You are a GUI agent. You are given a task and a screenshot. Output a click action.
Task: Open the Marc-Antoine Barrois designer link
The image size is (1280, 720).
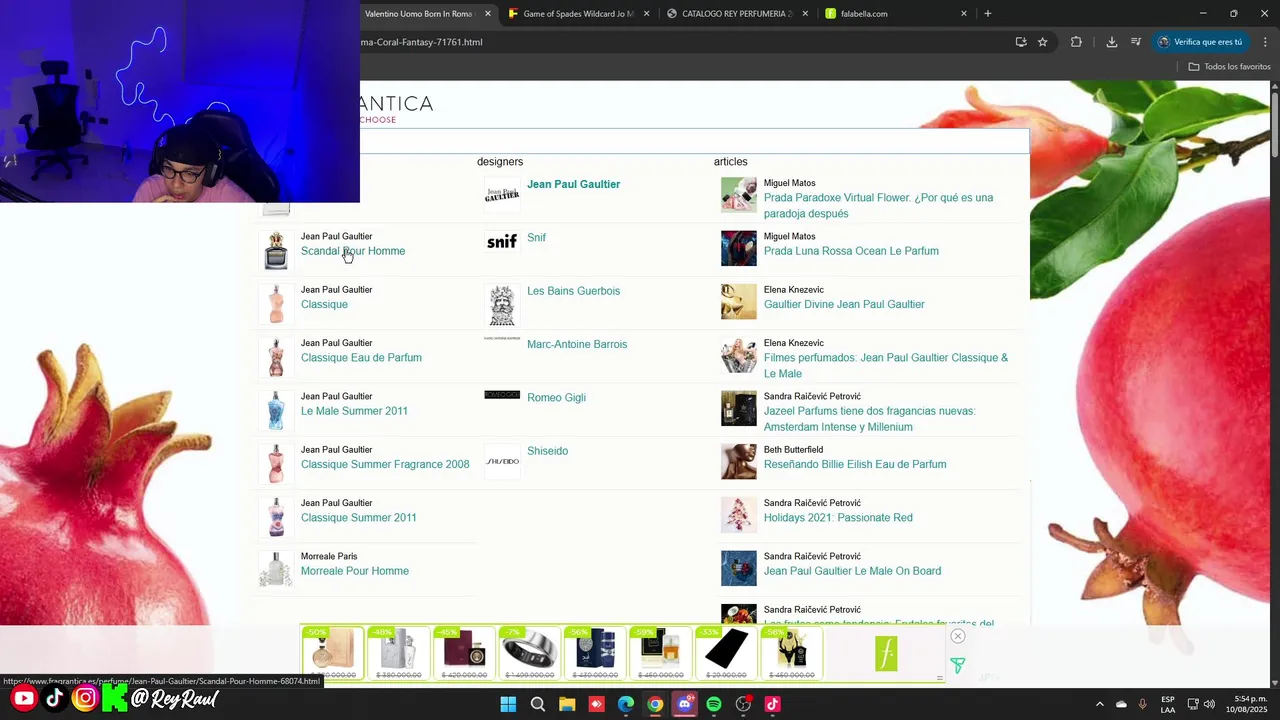[577, 344]
